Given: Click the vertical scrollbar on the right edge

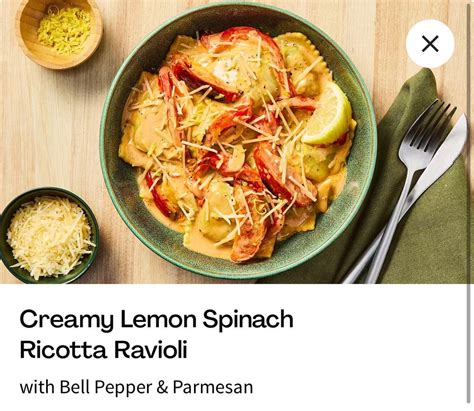Looking at the screenshot, I should tap(469, 203).
